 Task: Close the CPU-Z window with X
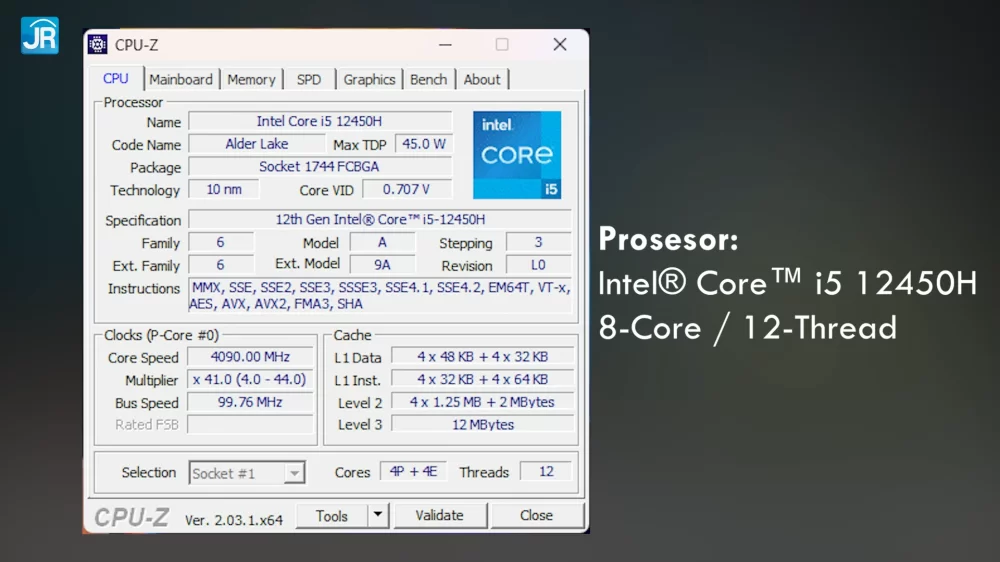(560, 45)
